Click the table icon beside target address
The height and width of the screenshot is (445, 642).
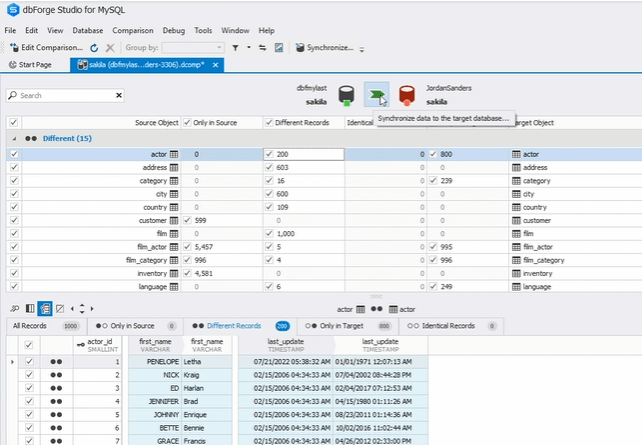[516, 167]
